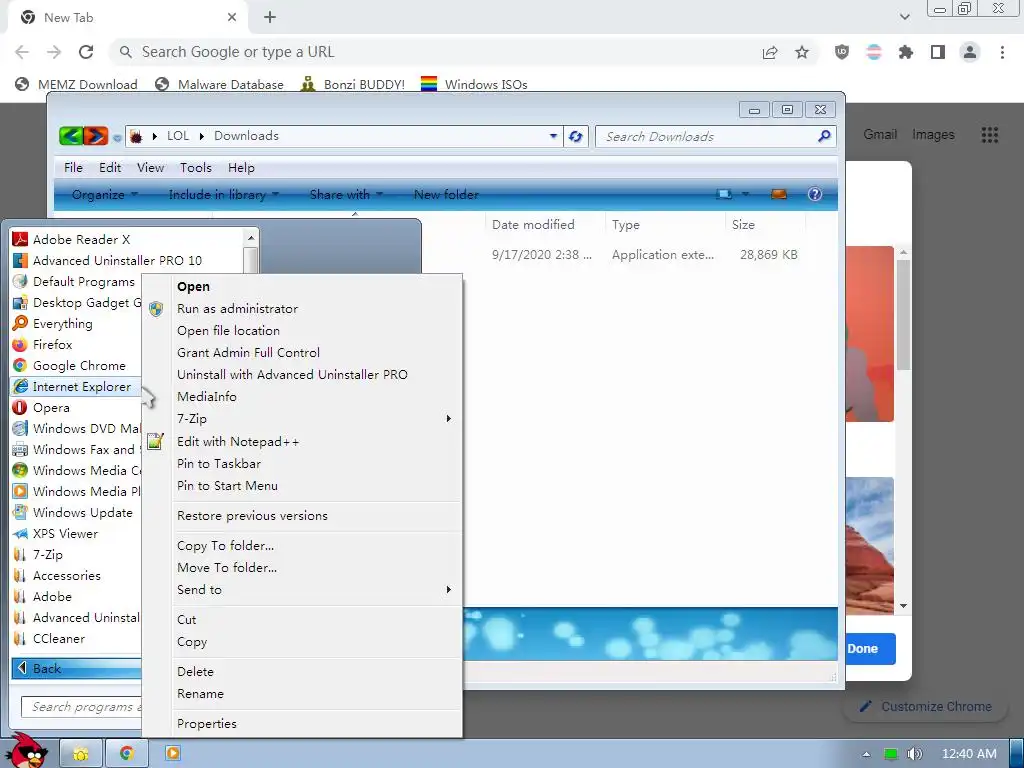Image resolution: width=1024 pixels, height=768 pixels.
Task: Show hidden tray icons arrow
Action: pos(866,754)
